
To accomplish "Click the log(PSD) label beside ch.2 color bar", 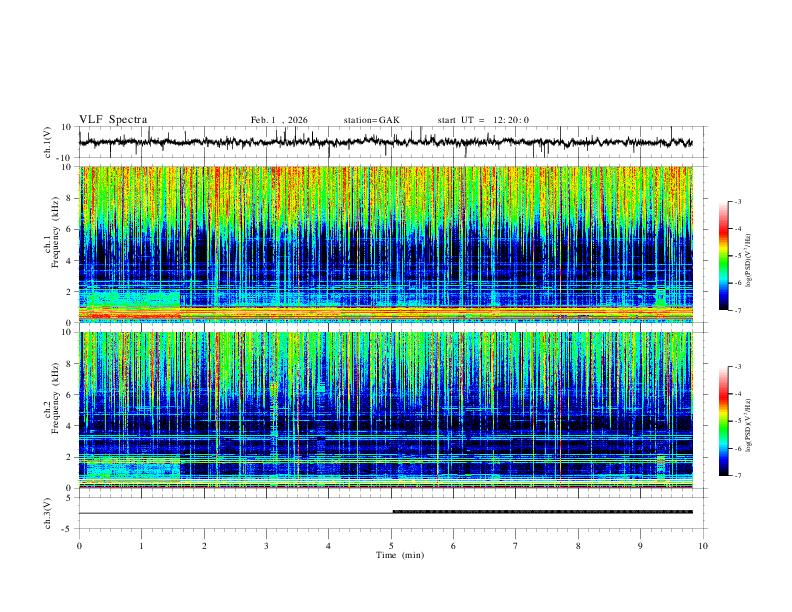I will click(x=748, y=425).
